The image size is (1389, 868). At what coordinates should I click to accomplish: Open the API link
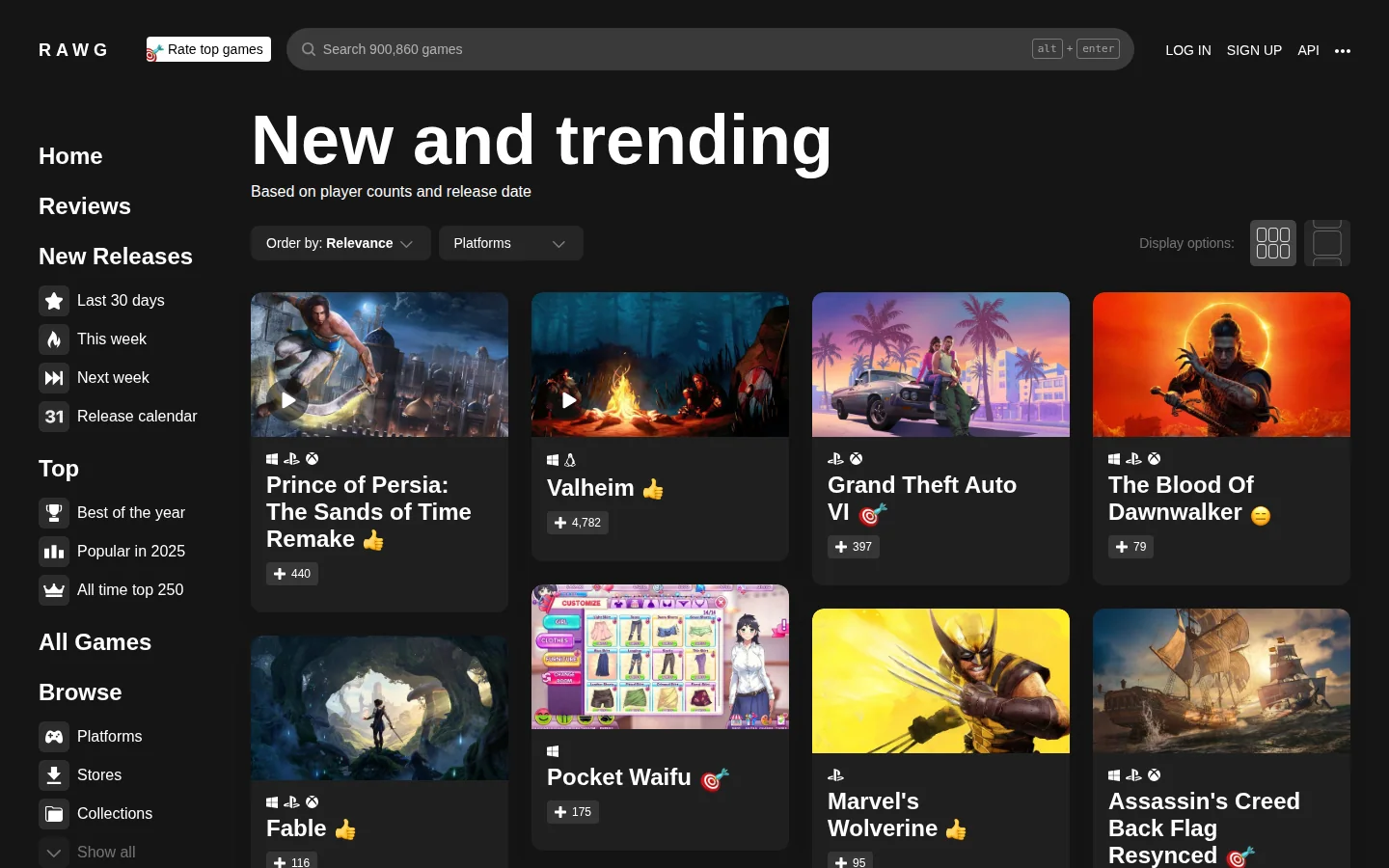point(1308,50)
